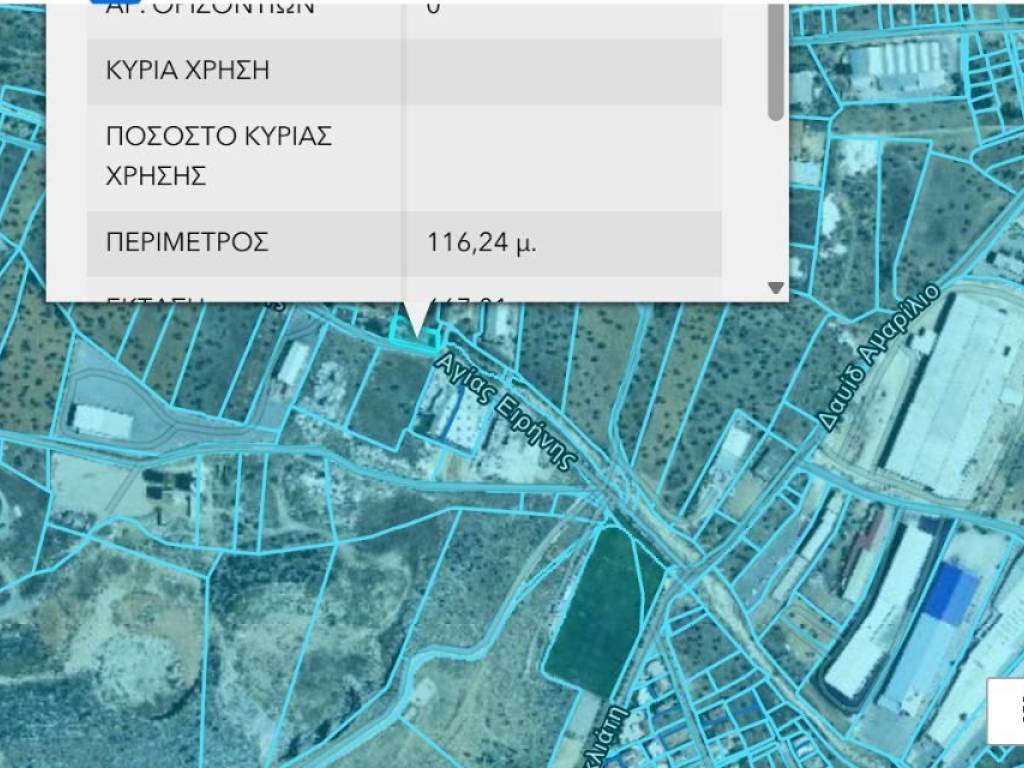Click the popup table column divider
Viewport: 1024px width, 768px height.
[404, 150]
